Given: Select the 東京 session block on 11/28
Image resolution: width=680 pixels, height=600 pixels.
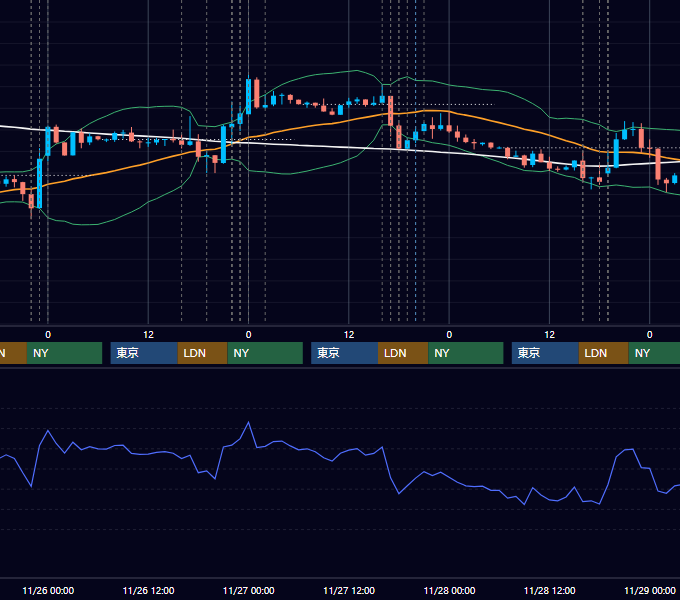Looking at the screenshot, I should coord(545,353).
